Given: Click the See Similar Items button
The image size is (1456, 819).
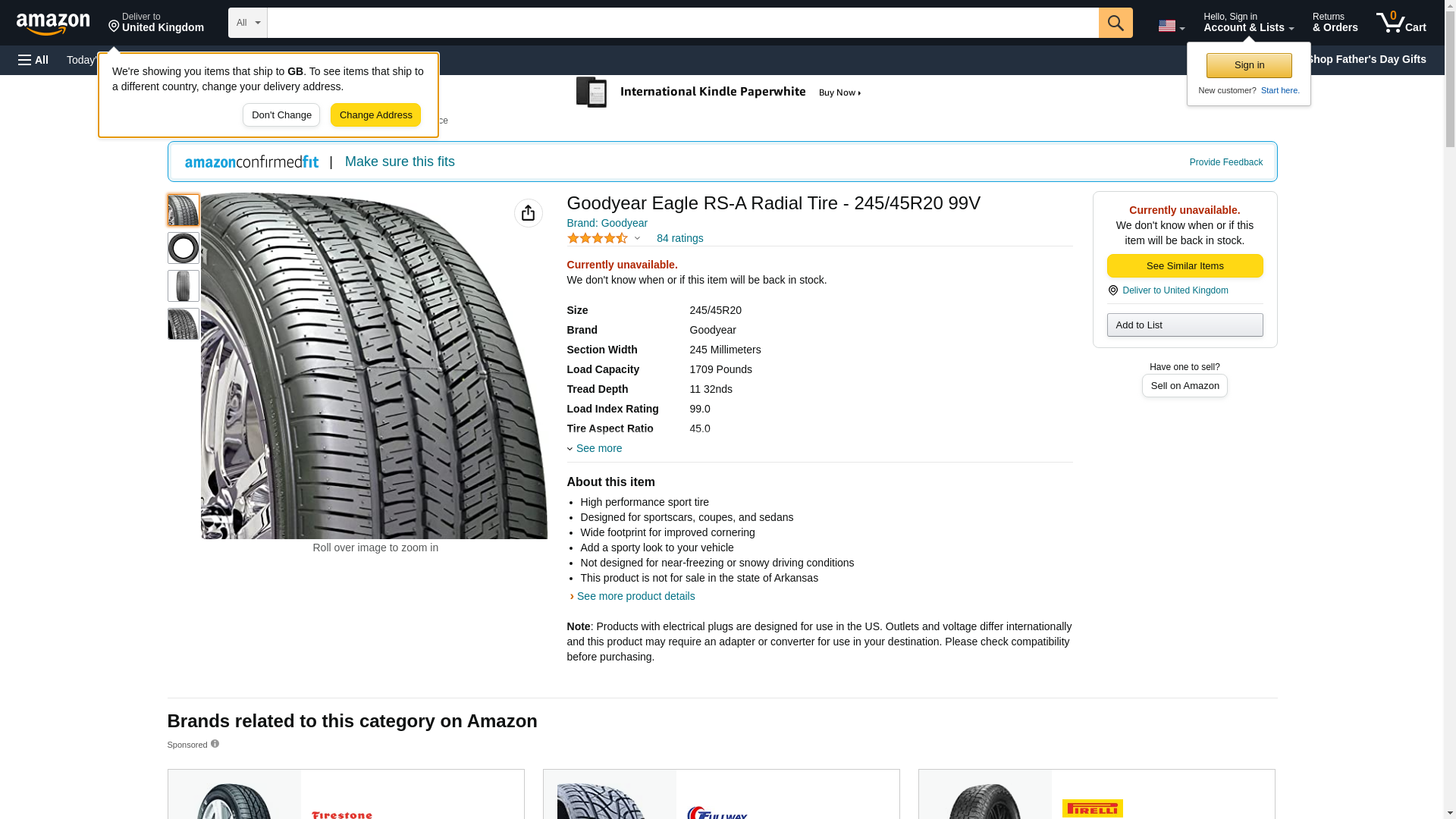Looking at the screenshot, I should tap(1184, 265).
